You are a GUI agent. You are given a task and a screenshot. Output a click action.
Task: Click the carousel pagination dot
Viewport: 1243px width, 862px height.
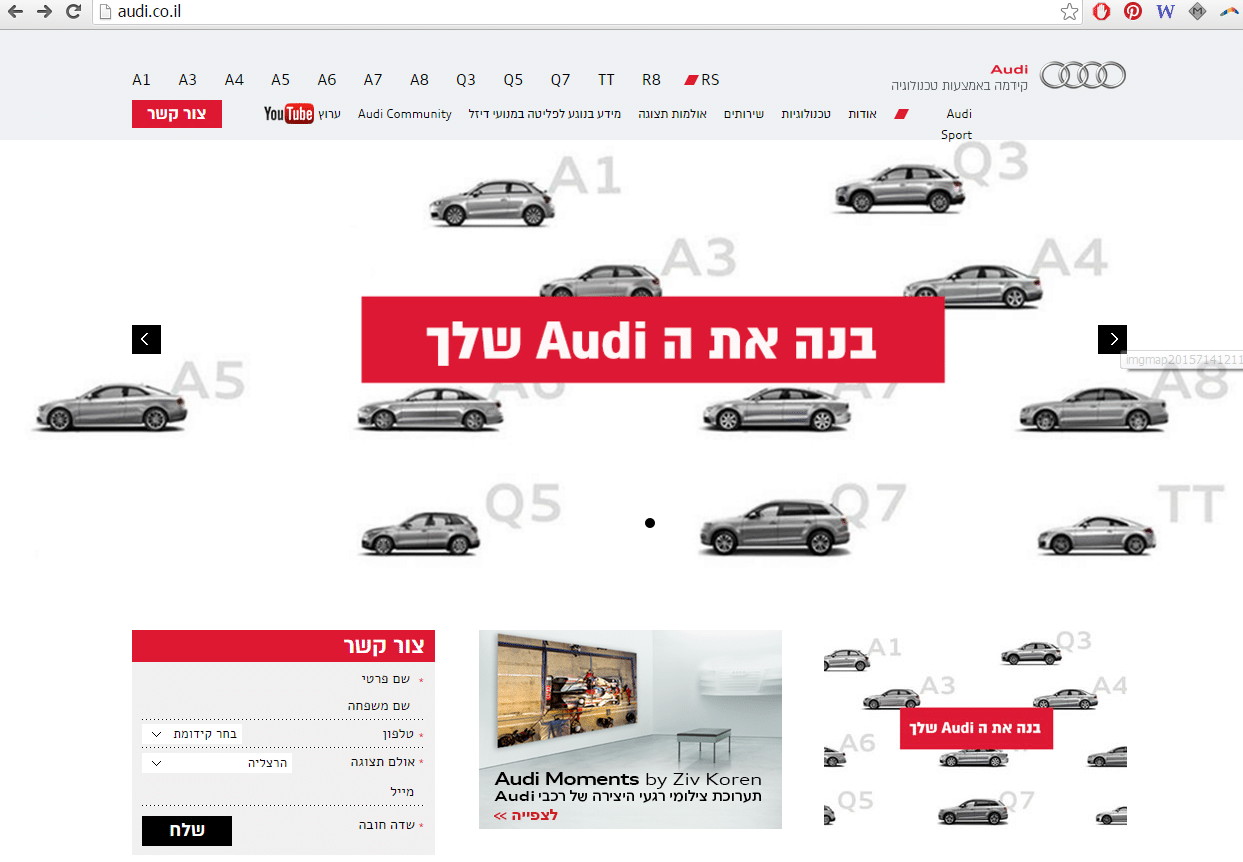[650, 523]
